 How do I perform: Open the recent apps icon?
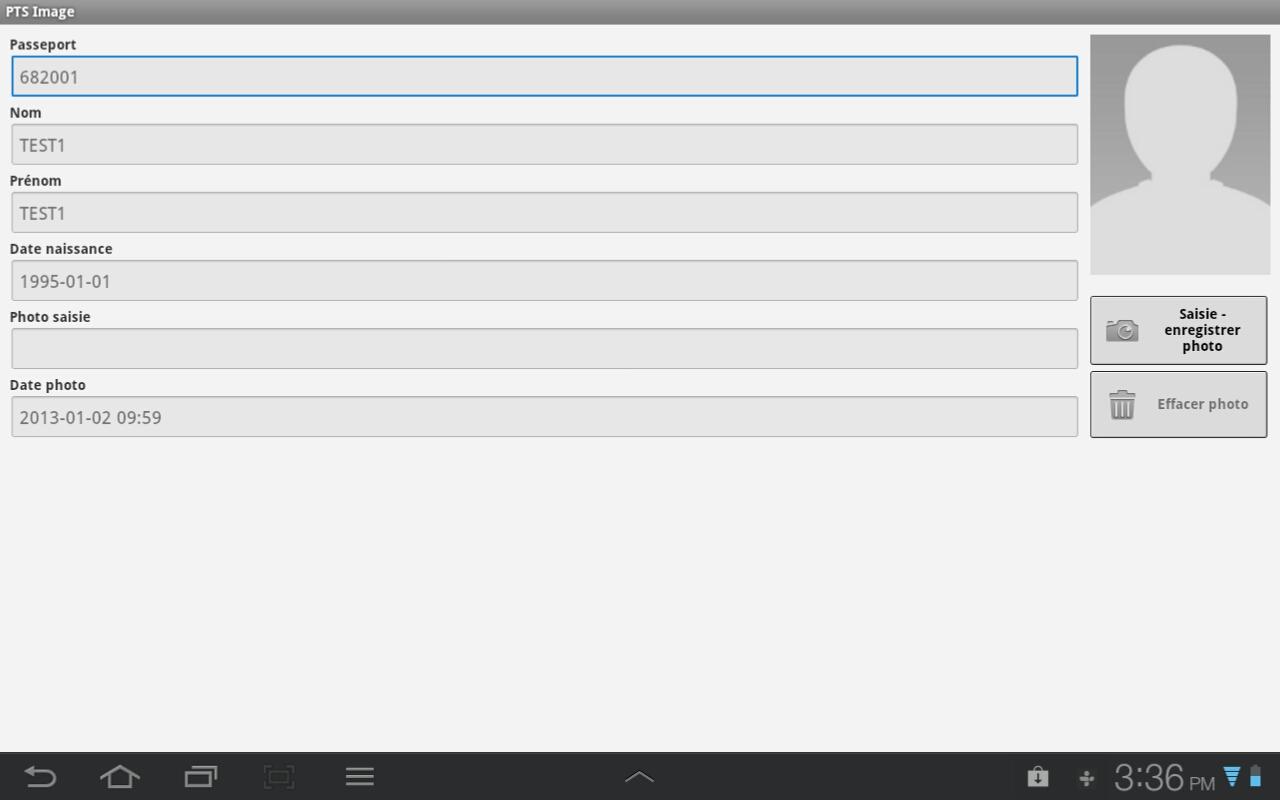coord(200,777)
